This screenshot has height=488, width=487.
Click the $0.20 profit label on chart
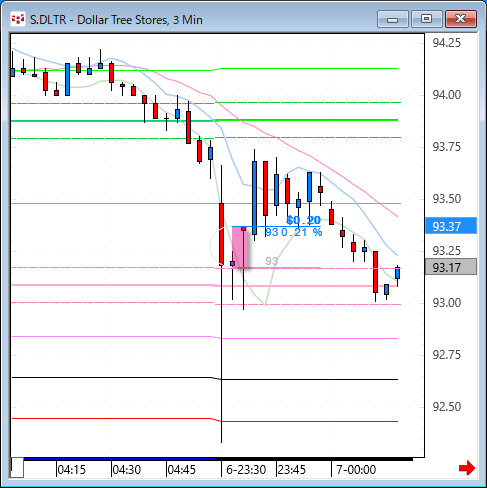[303, 220]
